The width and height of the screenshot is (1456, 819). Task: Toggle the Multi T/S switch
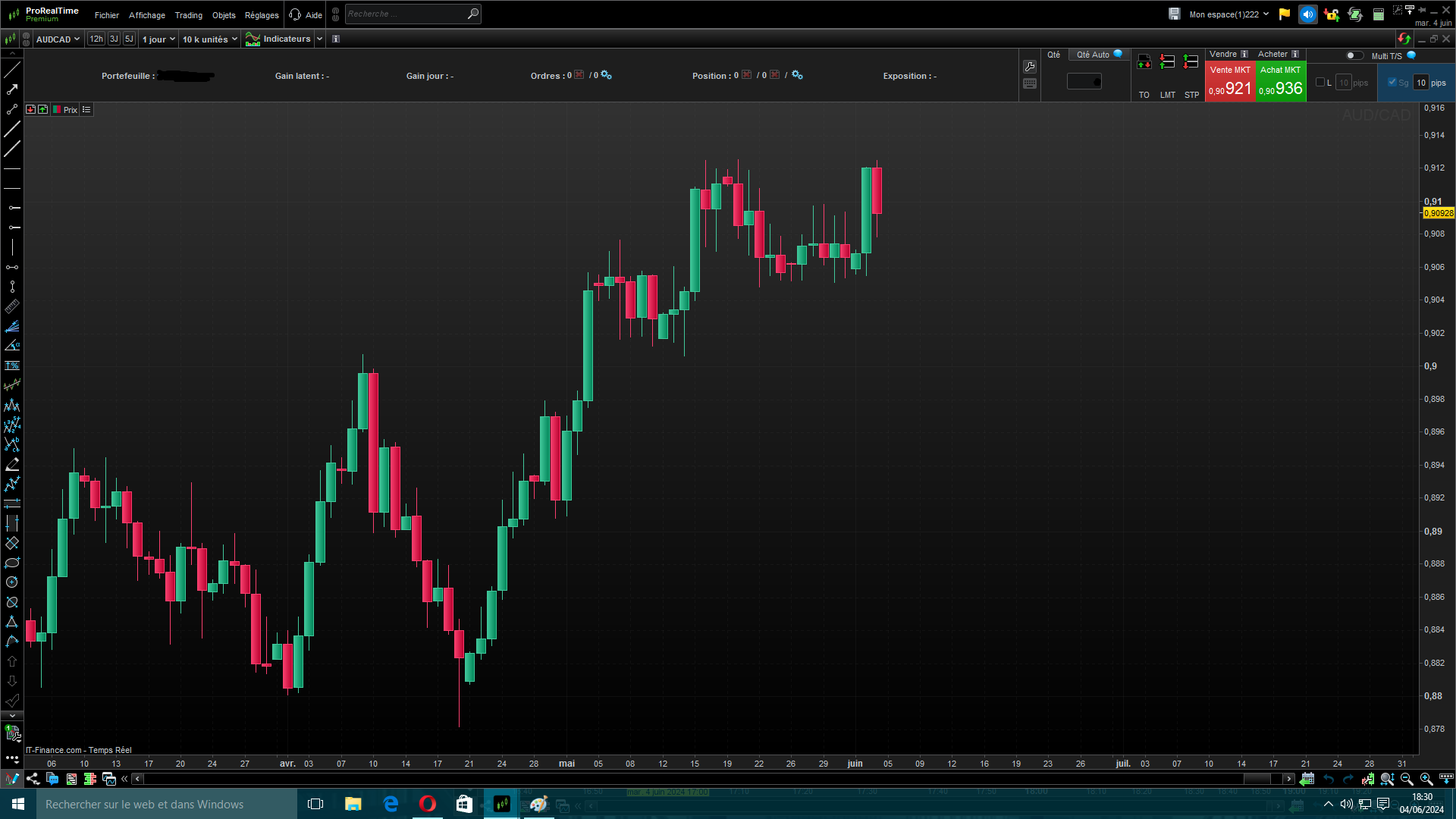pyautogui.click(x=1354, y=55)
